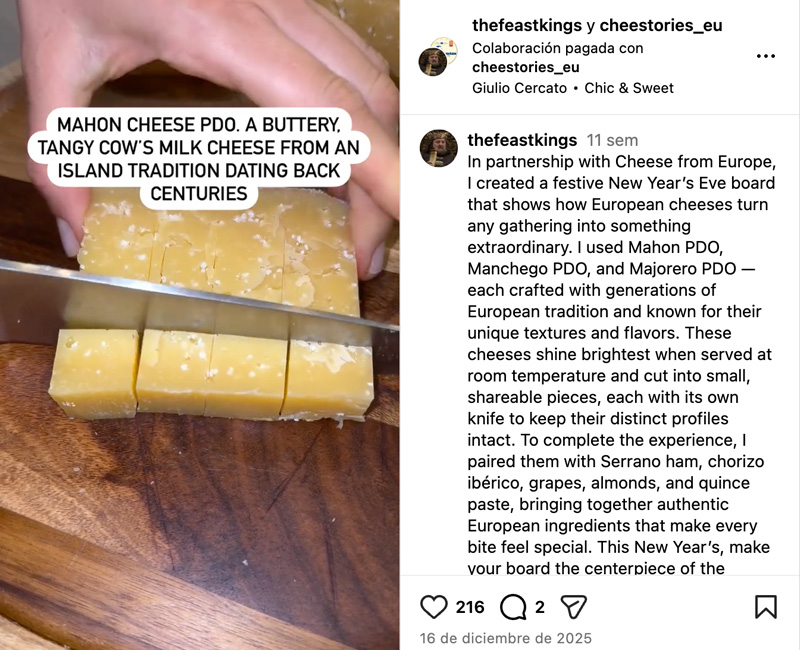Like the post with the heart icon

point(434,607)
